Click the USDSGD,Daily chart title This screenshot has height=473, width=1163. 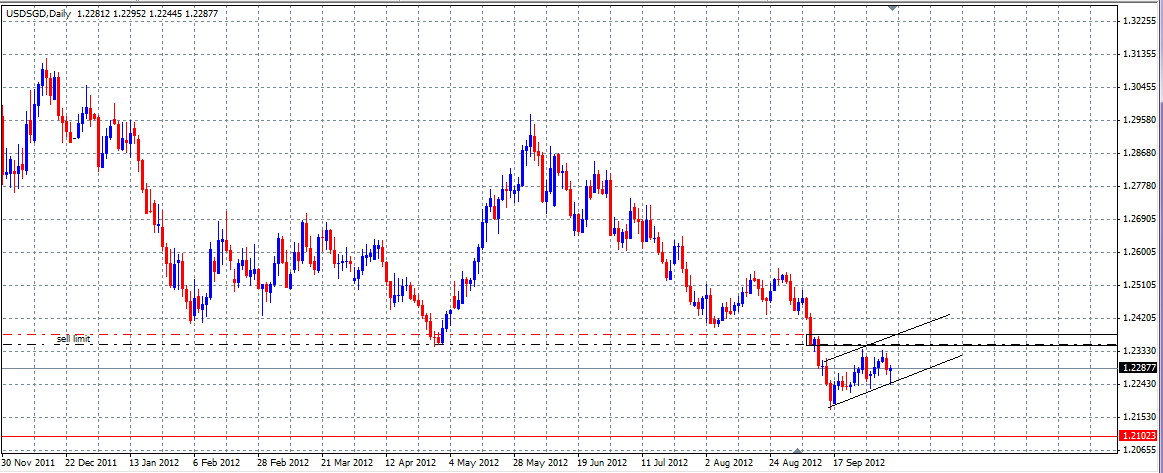(x=37, y=14)
